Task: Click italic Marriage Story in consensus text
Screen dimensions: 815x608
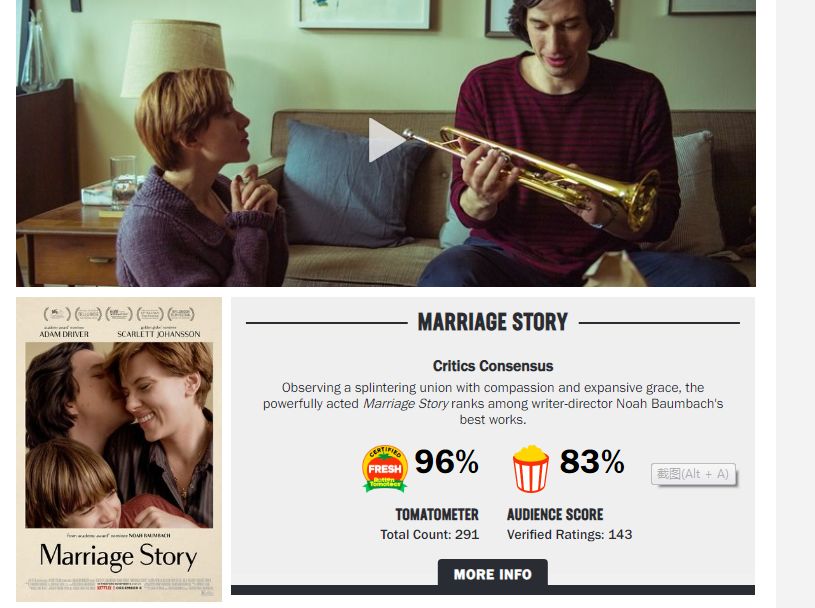Action: click(x=405, y=404)
